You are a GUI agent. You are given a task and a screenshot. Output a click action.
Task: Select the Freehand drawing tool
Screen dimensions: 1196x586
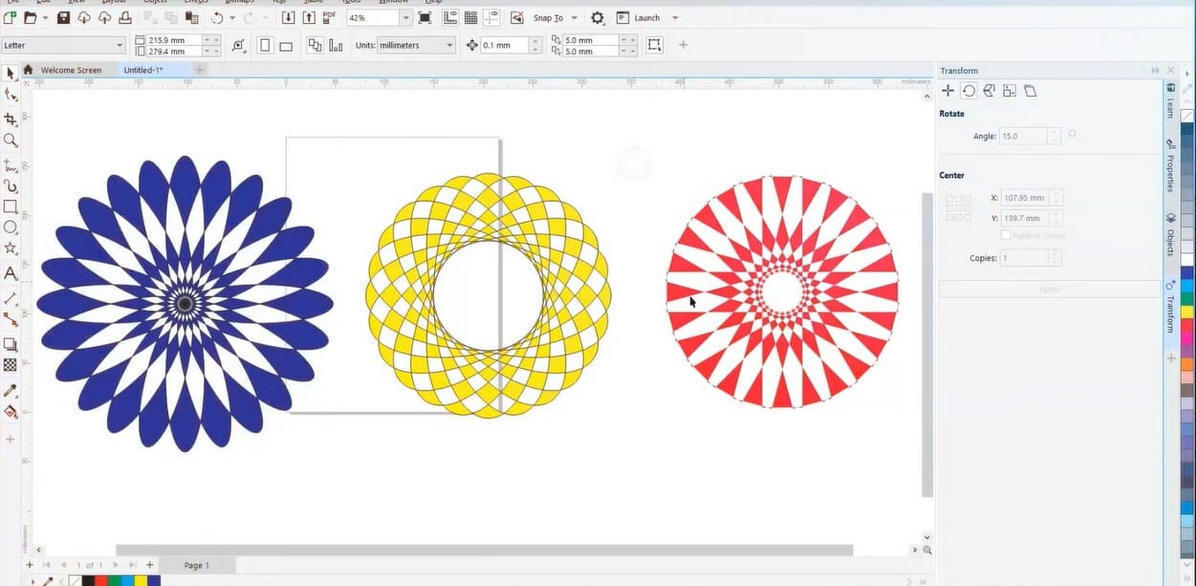click(10, 165)
